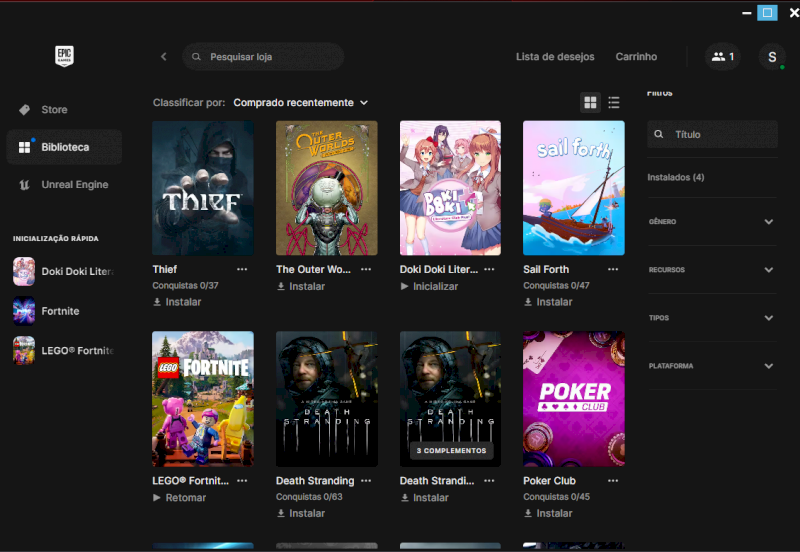The height and width of the screenshot is (552, 800).
Task: Open the Unreal Engine section
Action: coord(64,185)
